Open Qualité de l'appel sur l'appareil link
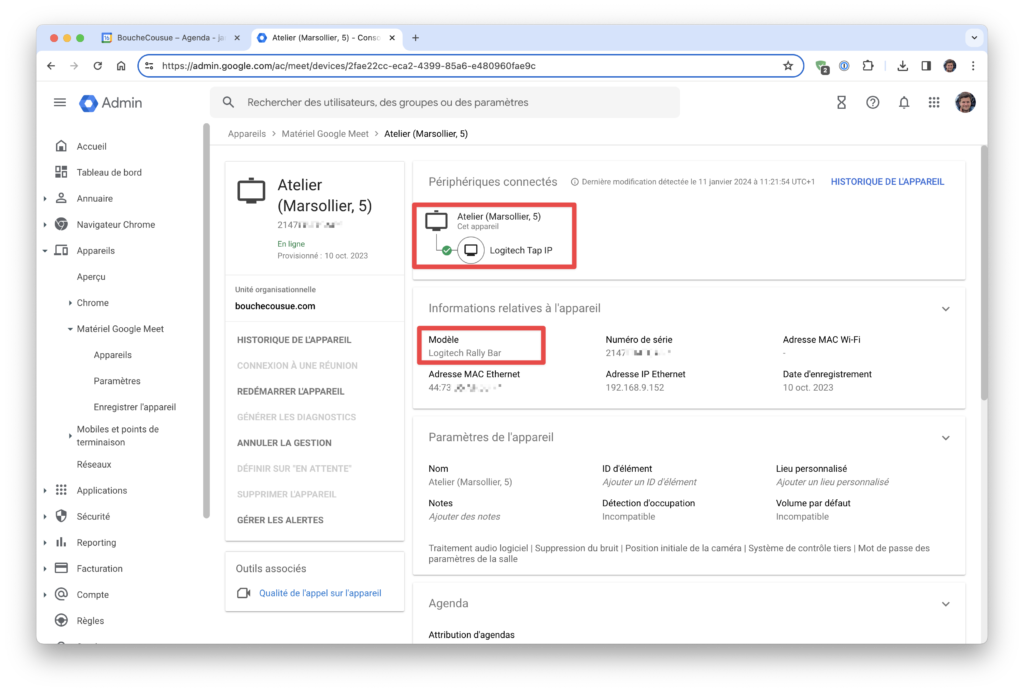Image resolution: width=1024 pixels, height=692 pixels. (320, 593)
